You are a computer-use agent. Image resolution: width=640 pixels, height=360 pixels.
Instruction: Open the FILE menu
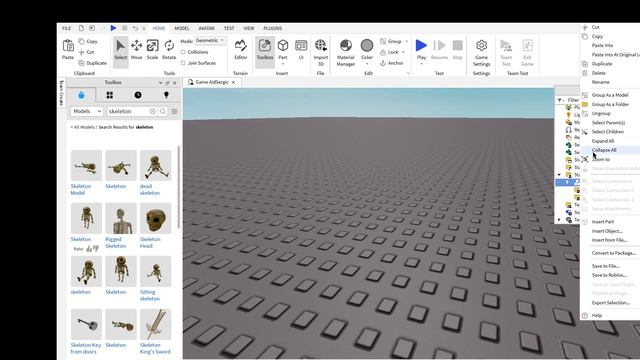(67, 28)
